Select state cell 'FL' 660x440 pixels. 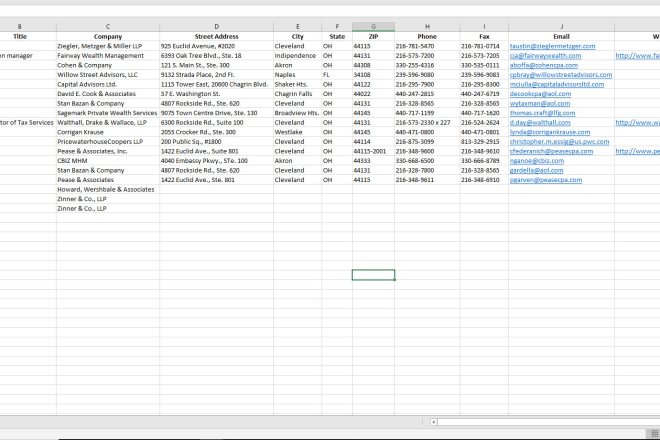(x=337, y=75)
